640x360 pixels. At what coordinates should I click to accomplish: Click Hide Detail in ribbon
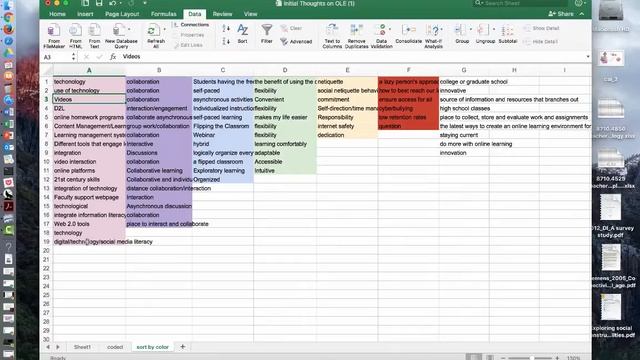pyautogui.click(x=540, y=42)
